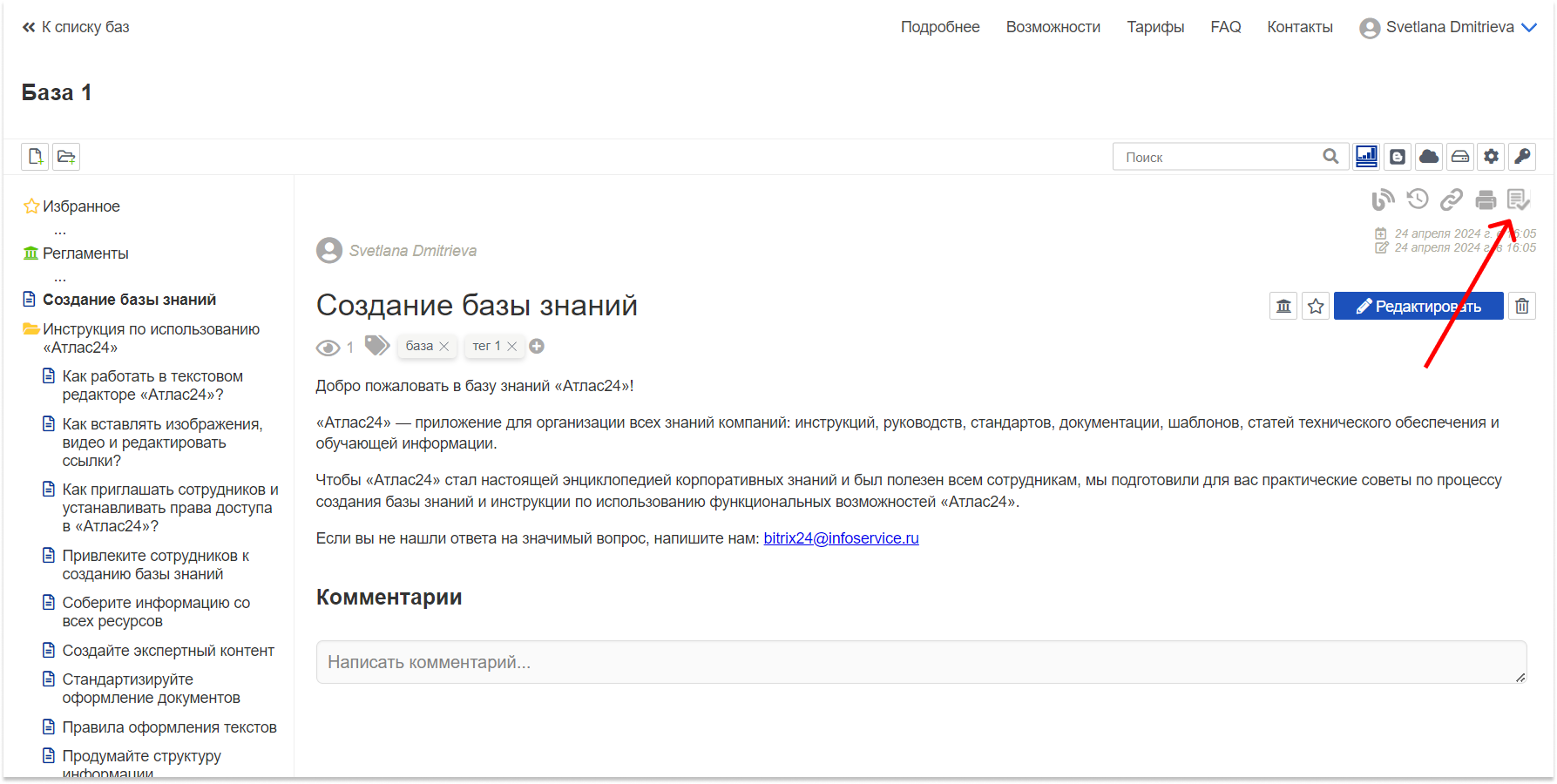The image size is (1557, 784).
Task: Remove the 'база' tag with its X
Action: point(444,347)
